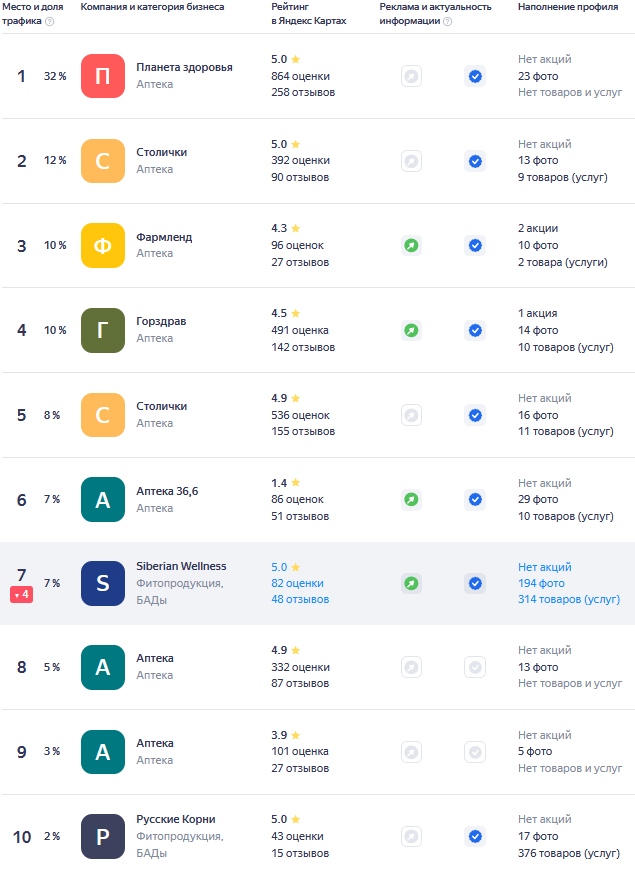This screenshot has width=635, height=872.
Task: Click the Горздрав company name
Action: pyautogui.click(x=161, y=321)
